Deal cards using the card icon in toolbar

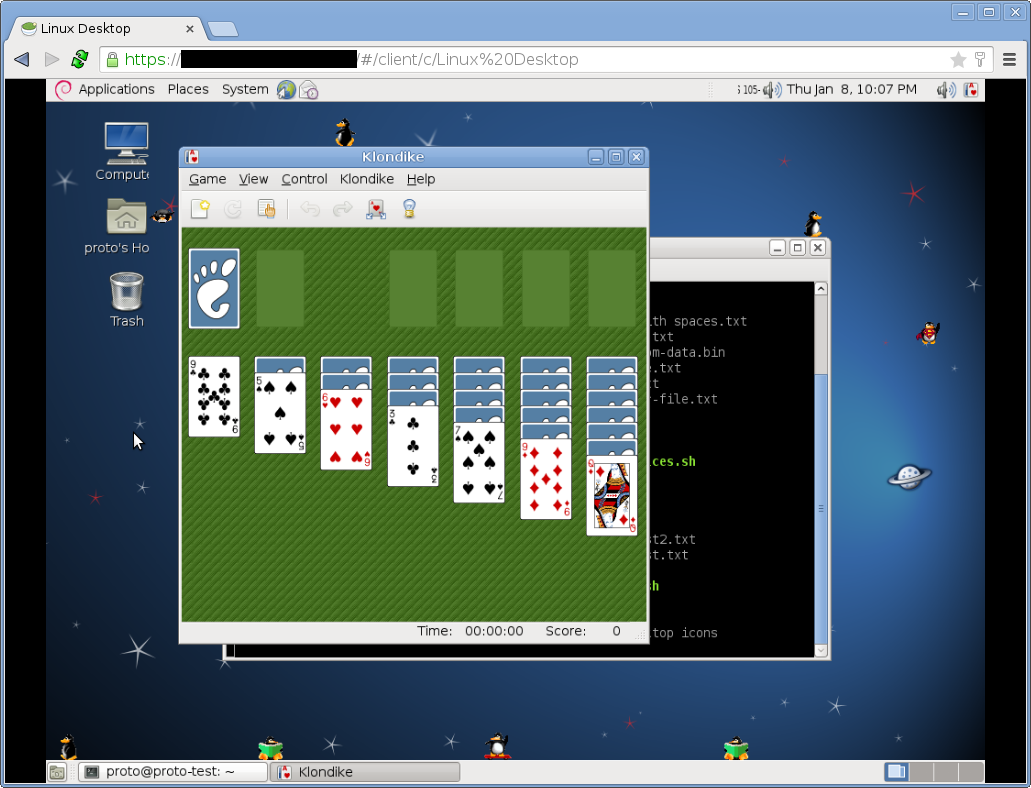pos(375,209)
